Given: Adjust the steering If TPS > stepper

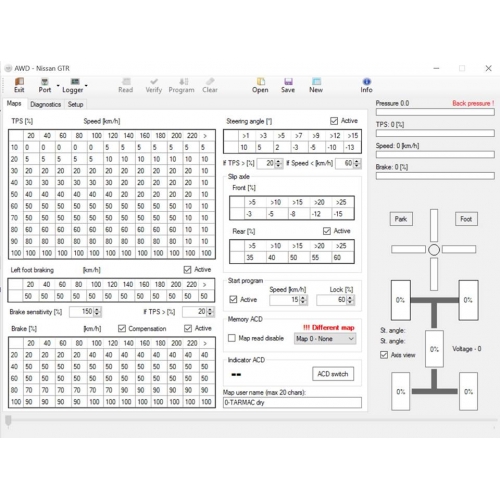Looking at the screenshot, I should pos(278,164).
